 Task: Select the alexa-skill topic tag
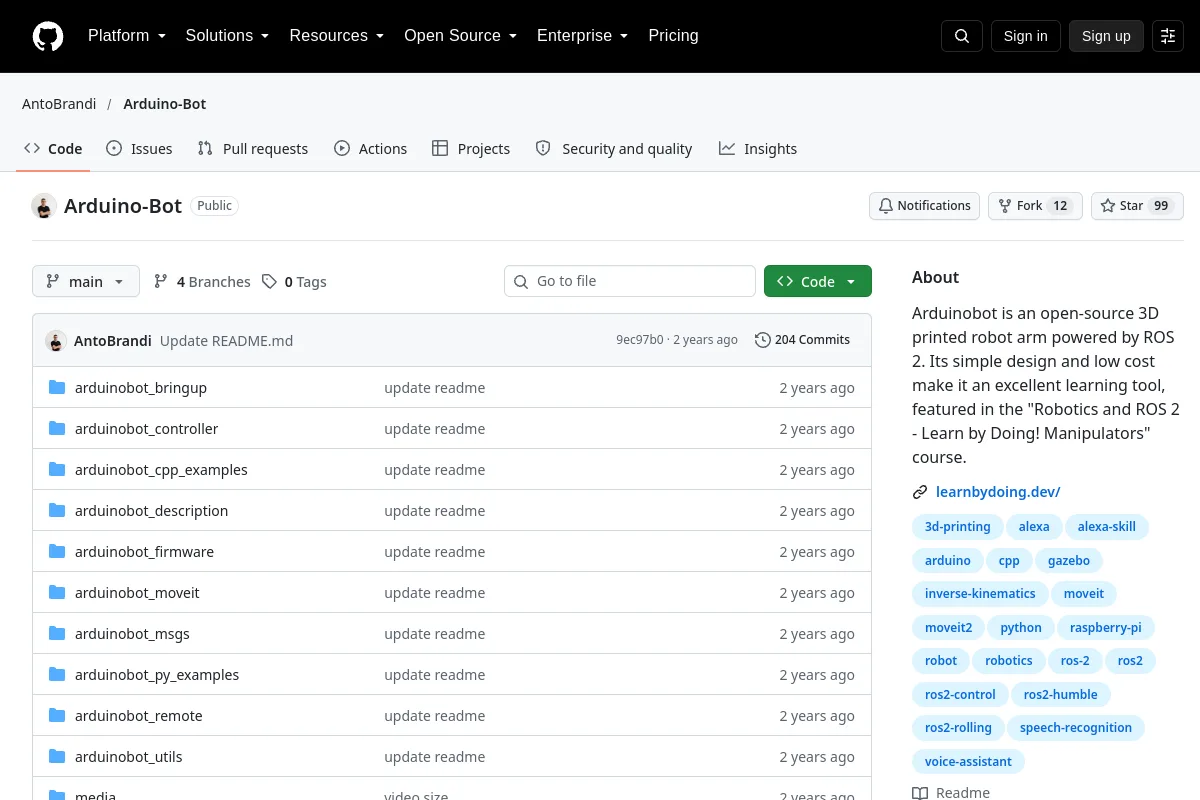(1107, 527)
